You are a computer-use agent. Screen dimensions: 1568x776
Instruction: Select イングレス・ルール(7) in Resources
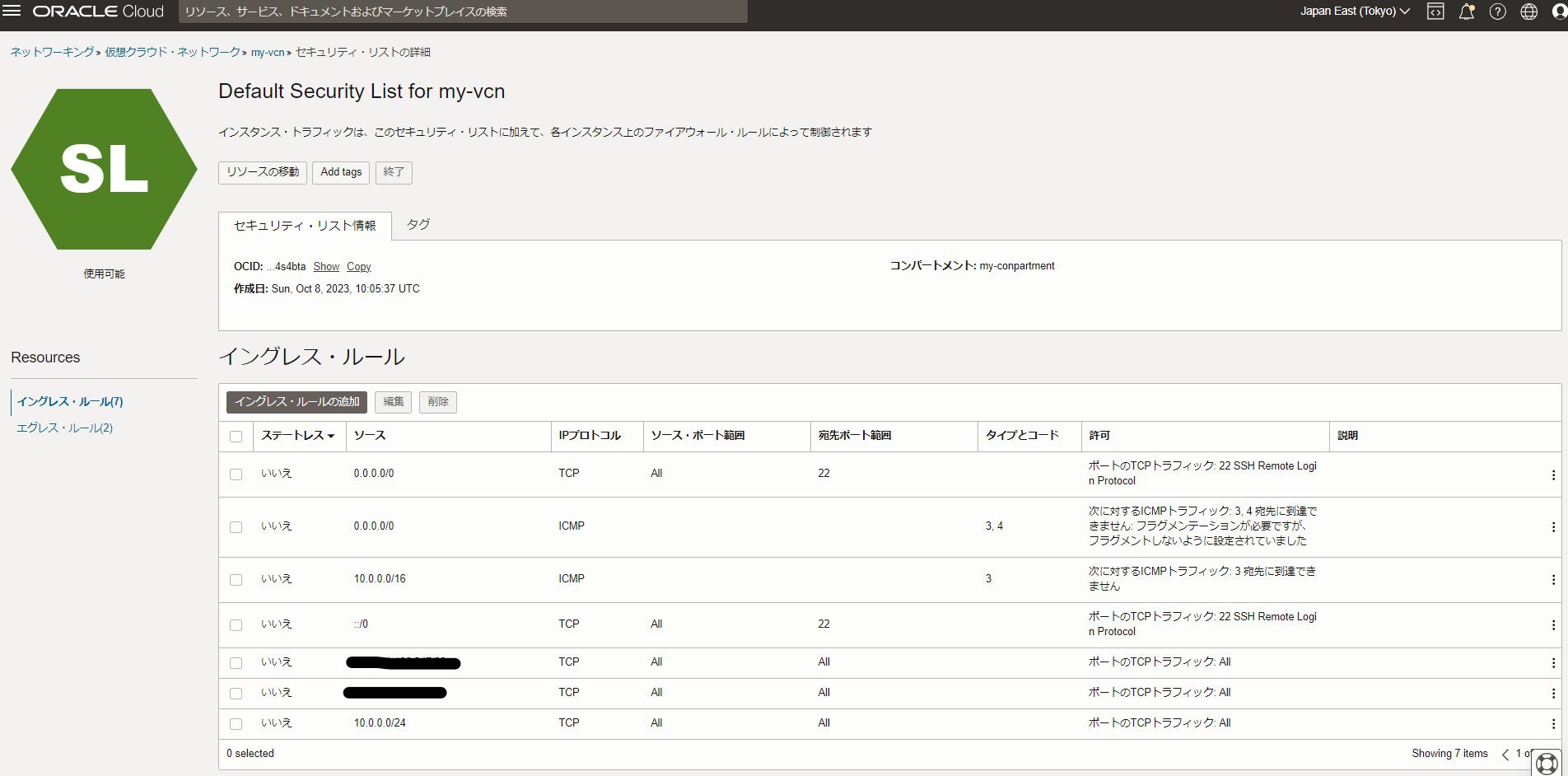[70, 402]
